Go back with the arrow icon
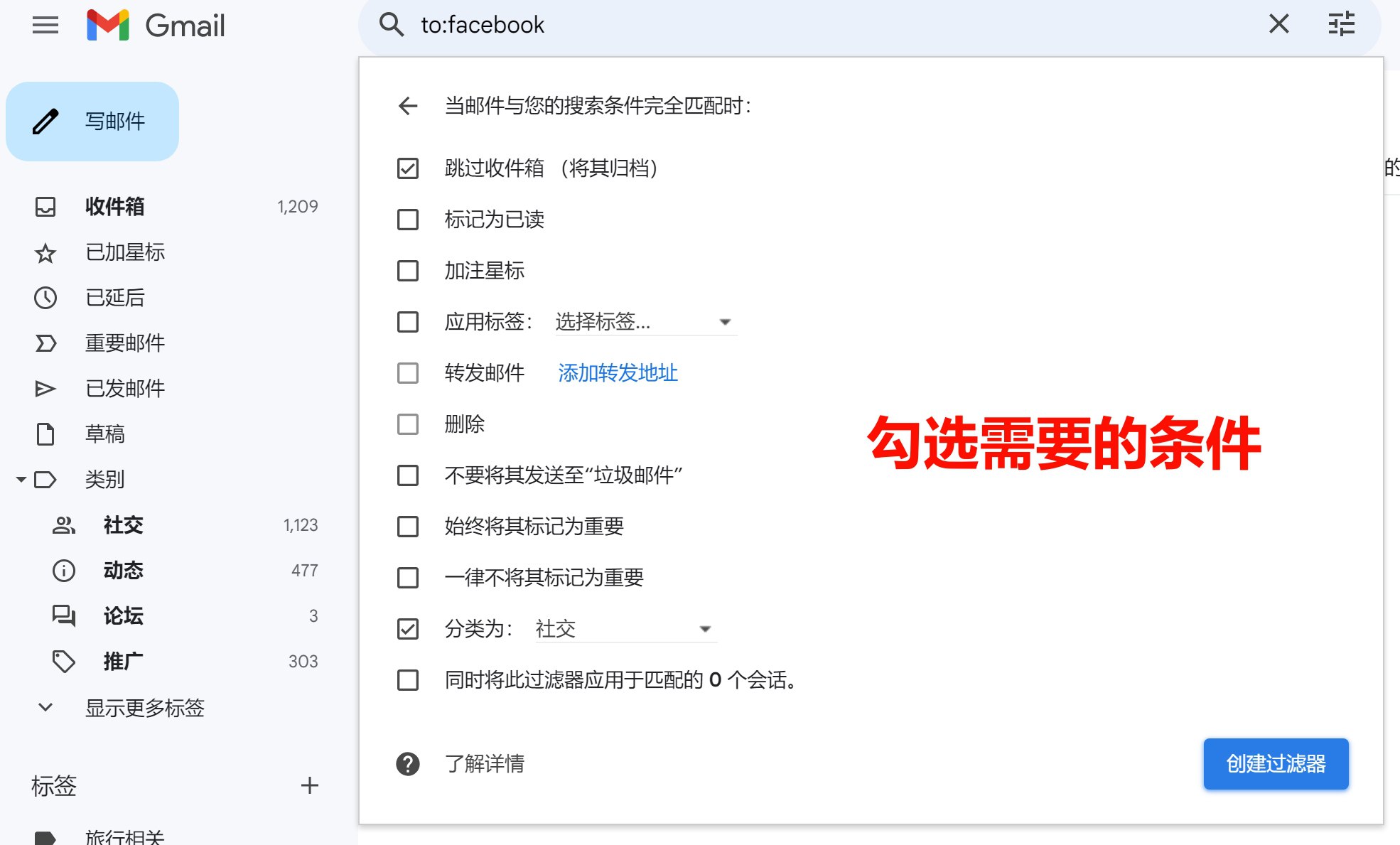This screenshot has width=1400, height=845. [x=408, y=106]
